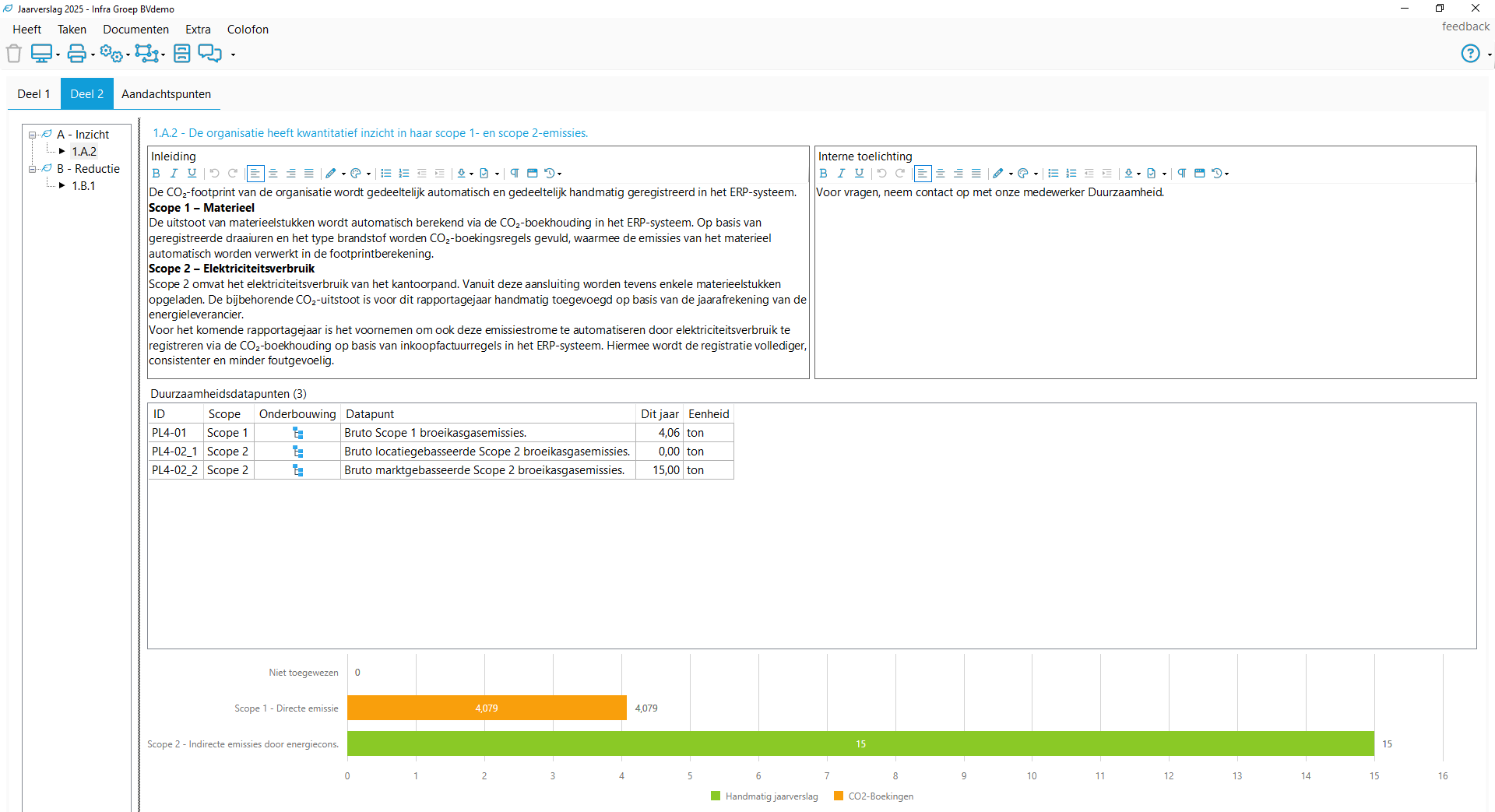1495x812 pixels.
Task: Open the dropdown arrow next to the printer icon
Action: pos(93,54)
